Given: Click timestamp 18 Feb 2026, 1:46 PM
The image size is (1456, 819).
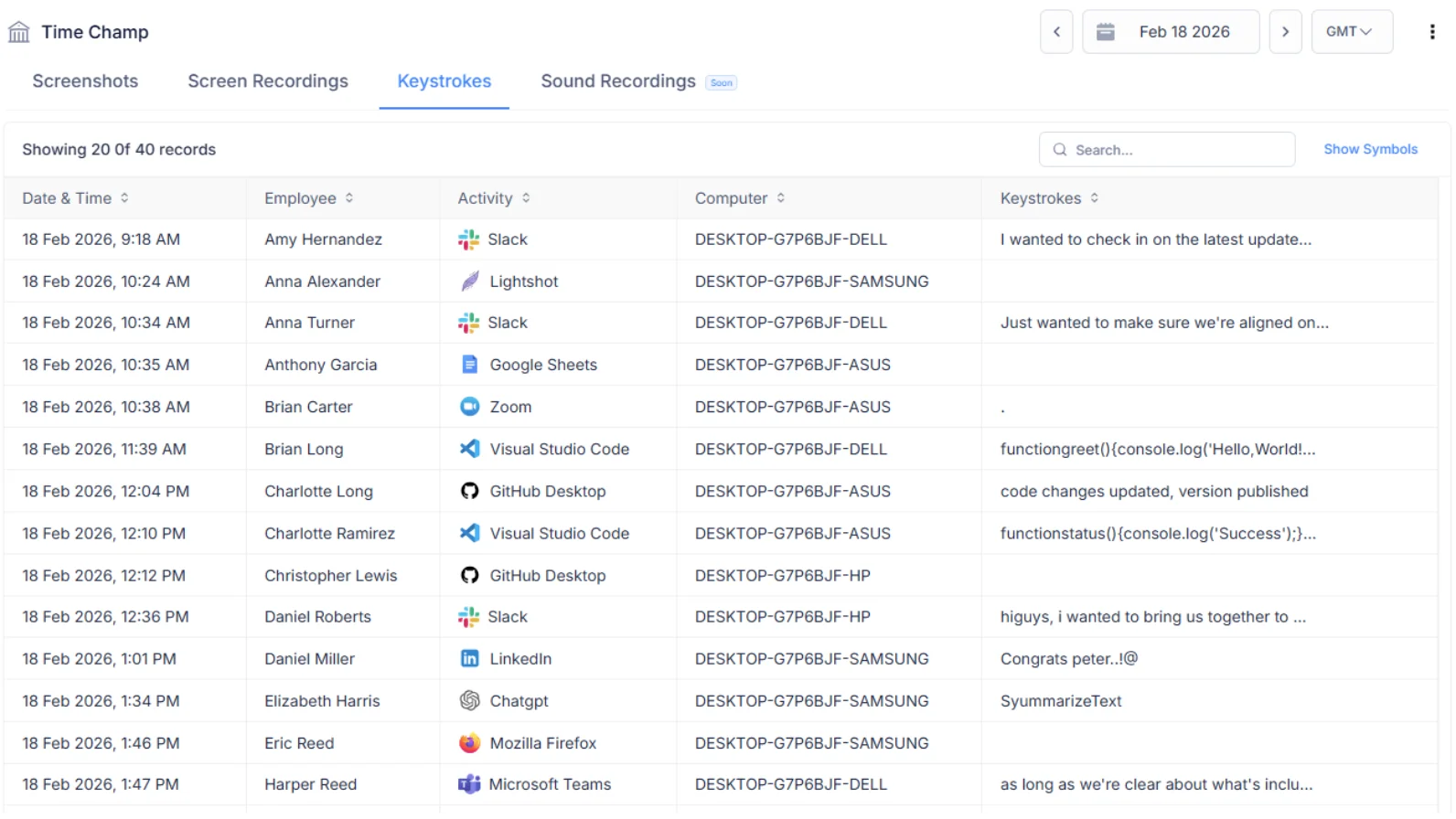Looking at the screenshot, I should coord(101,743).
